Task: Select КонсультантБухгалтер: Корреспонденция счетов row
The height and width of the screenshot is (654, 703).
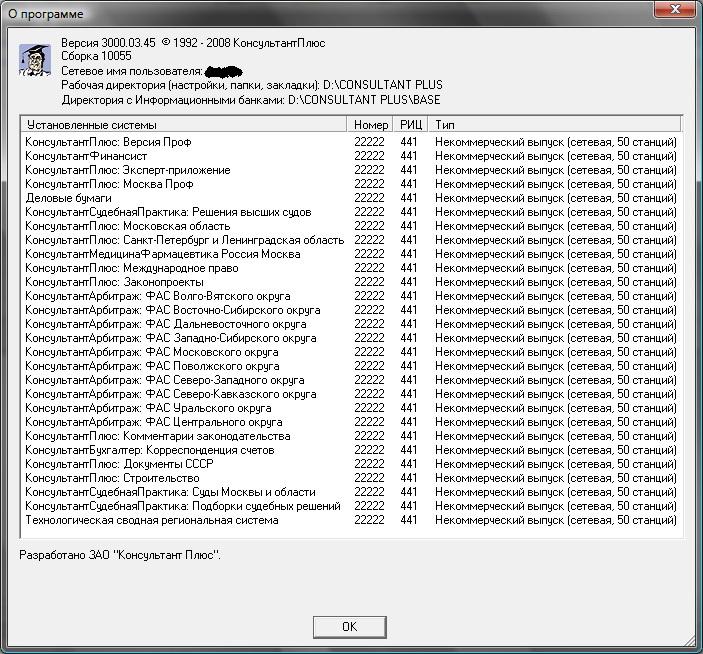Action: coord(351,450)
